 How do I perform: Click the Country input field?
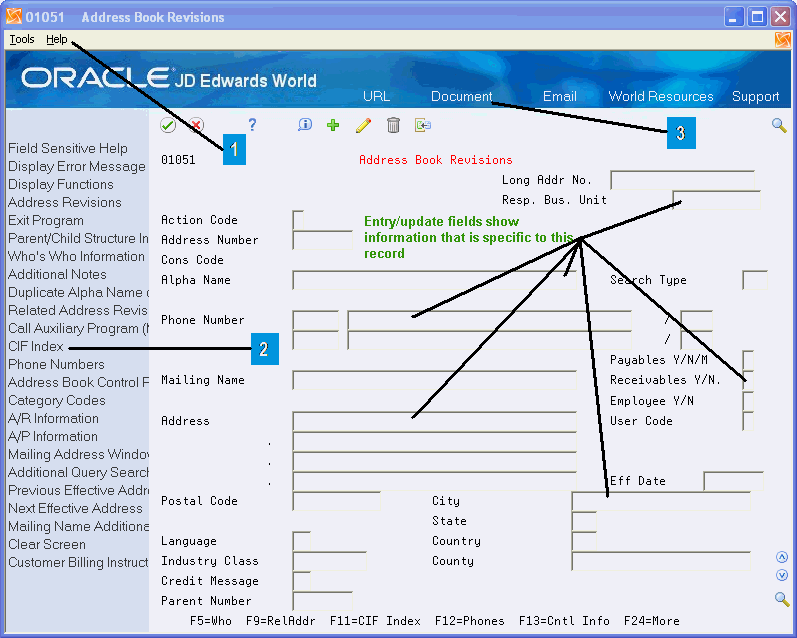(x=584, y=540)
